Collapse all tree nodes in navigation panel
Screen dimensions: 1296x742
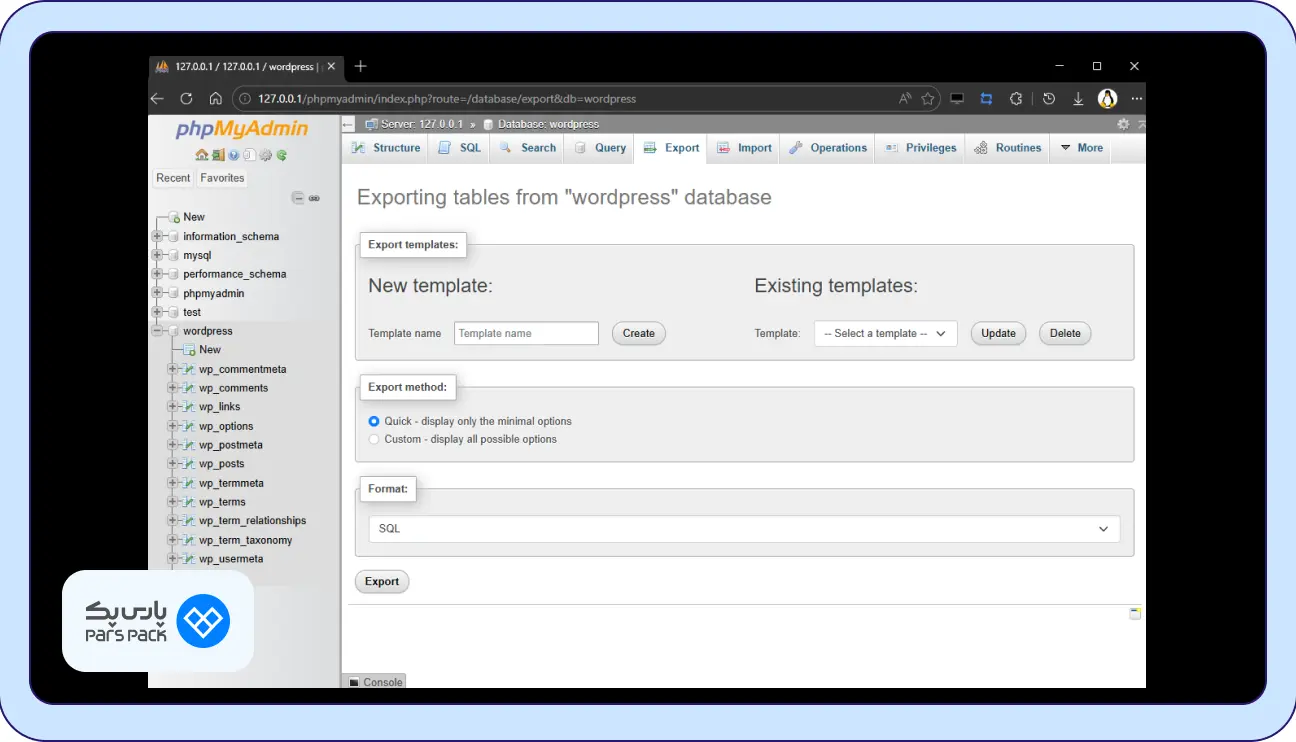(x=298, y=198)
